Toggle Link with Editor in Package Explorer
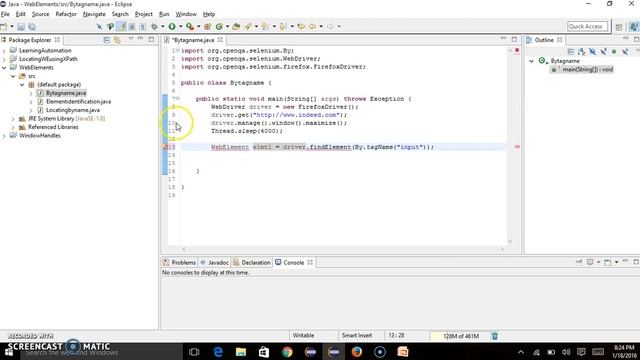The height and width of the screenshot is (360, 640). (x=118, y=40)
